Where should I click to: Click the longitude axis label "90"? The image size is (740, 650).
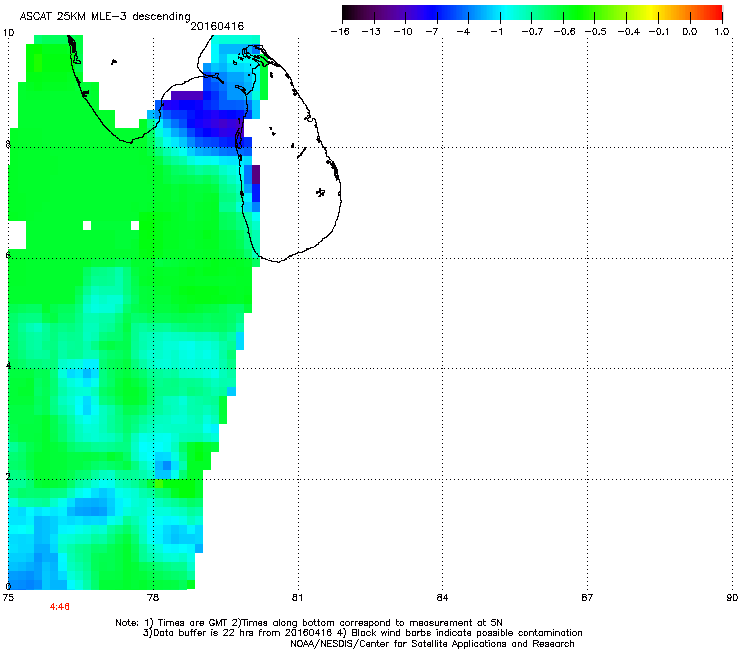[x=732, y=598]
